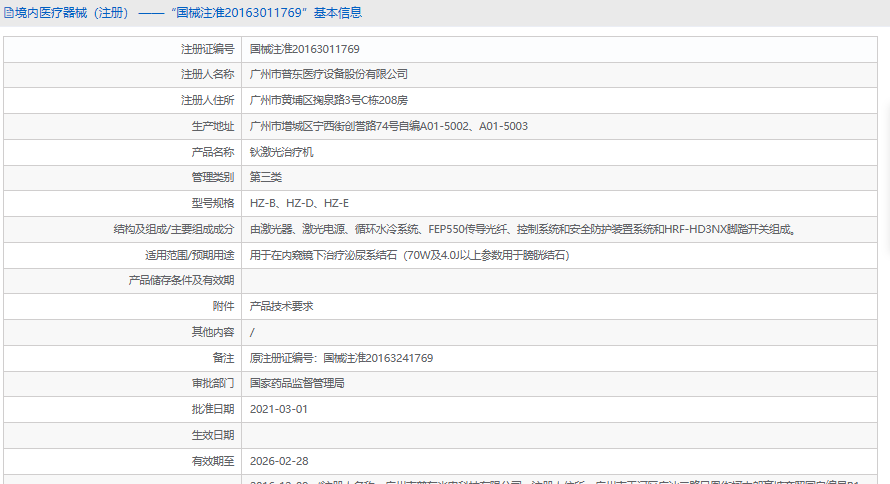
Task: Click the 型号规格 label
Action: (x=213, y=203)
